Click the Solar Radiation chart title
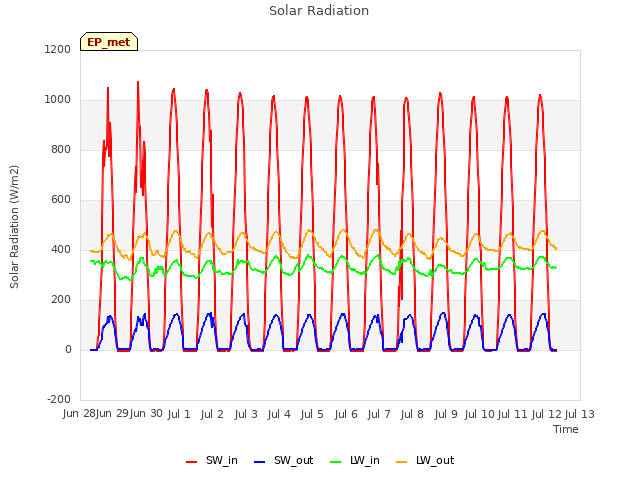640x480 pixels. coord(319,11)
